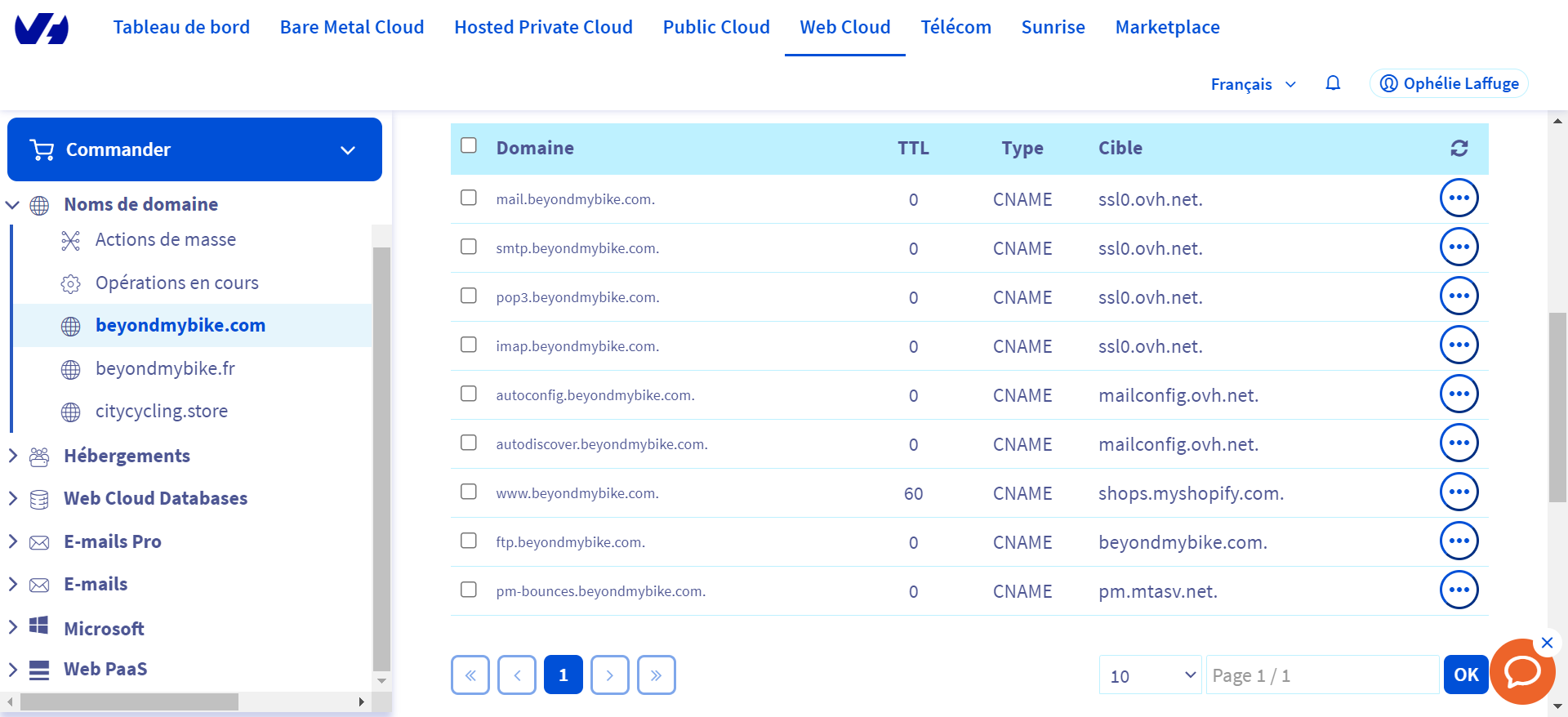Open the Web Cloud Databases section
The image size is (1568, 717).
coord(155,498)
